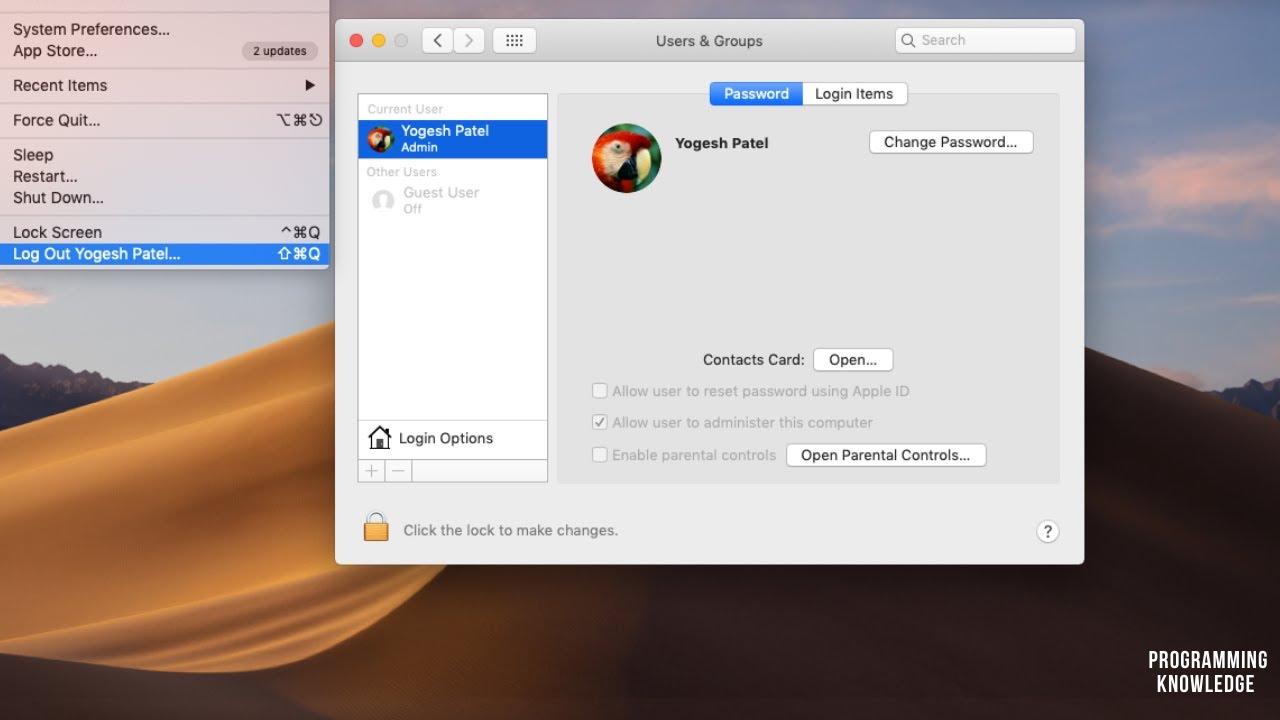Click the Change Password button
Image resolution: width=1280 pixels, height=720 pixels.
951,142
